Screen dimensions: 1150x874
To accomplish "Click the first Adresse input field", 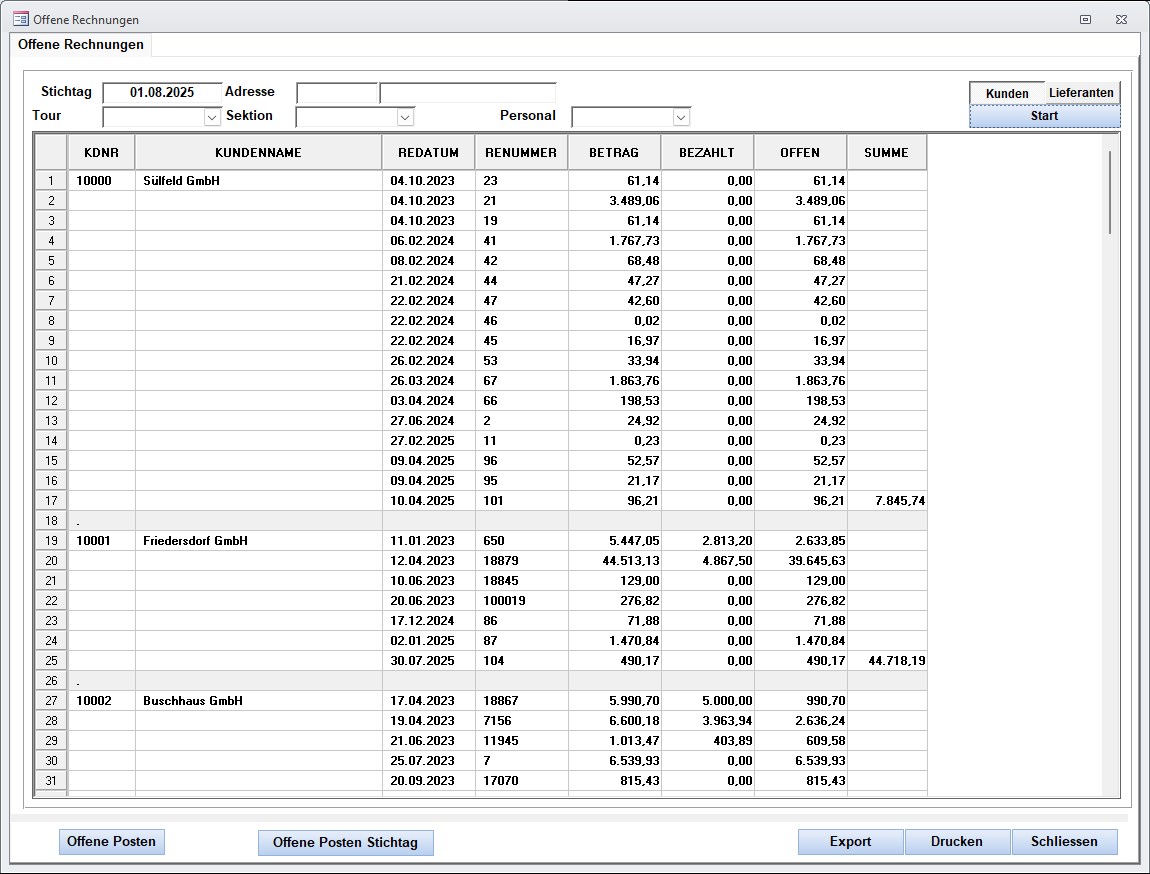I will point(337,93).
